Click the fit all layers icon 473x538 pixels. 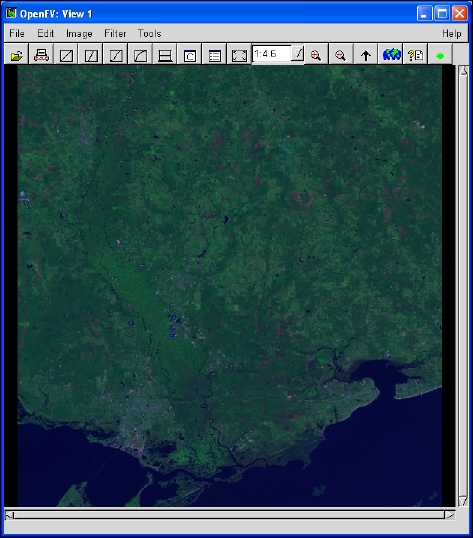[x=239, y=55]
